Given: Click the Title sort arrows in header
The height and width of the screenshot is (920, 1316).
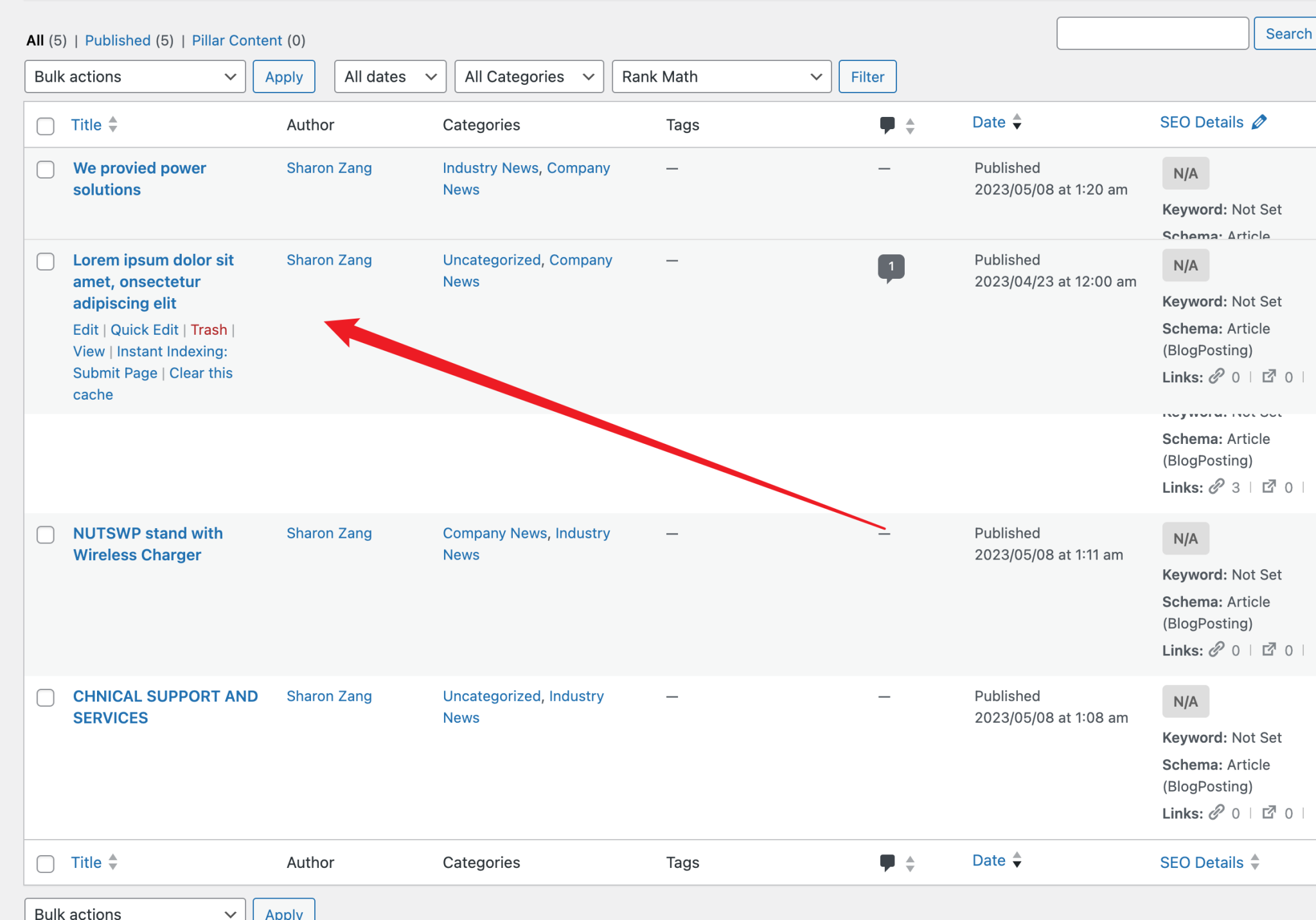Looking at the screenshot, I should click(x=113, y=125).
